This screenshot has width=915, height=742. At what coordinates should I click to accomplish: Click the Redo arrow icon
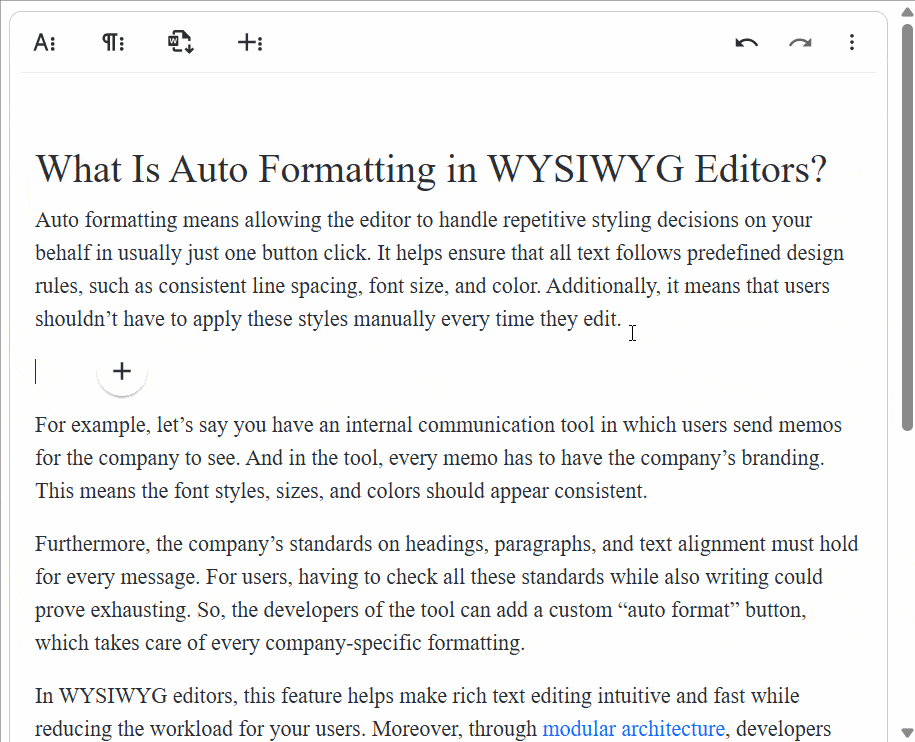(799, 42)
